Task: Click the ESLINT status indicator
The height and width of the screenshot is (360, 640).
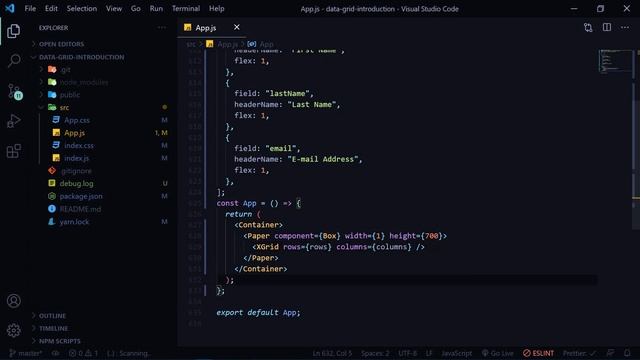Action: coord(538,353)
